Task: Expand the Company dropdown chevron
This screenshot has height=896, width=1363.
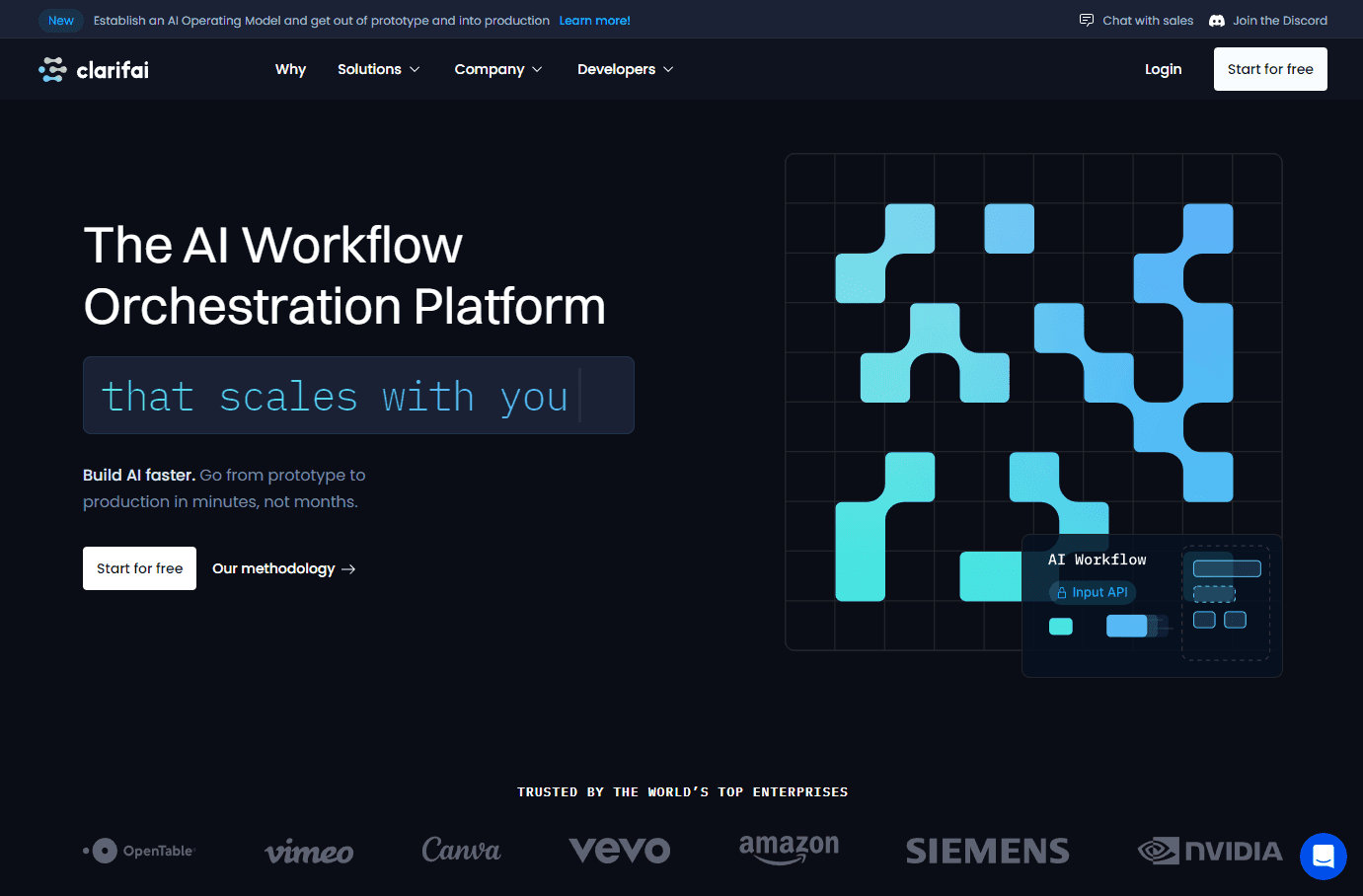Action: pos(537,69)
